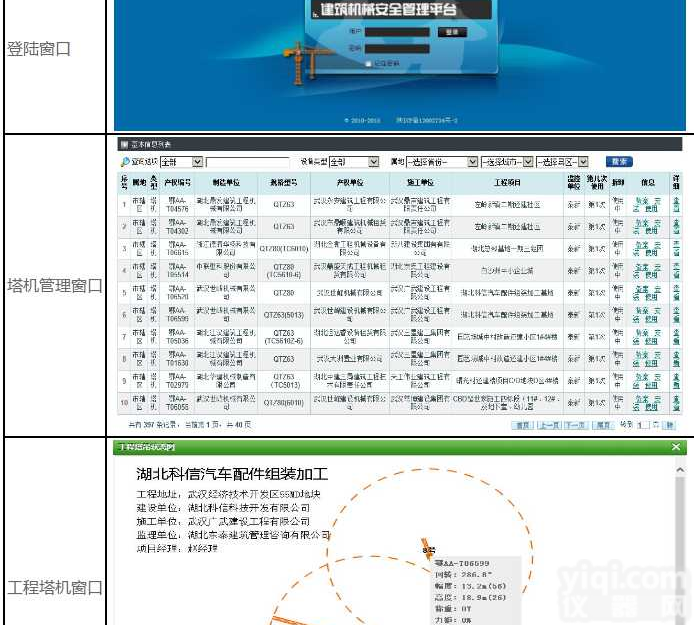Click the username input field
This screenshot has height=625, width=694.
click(398, 32)
